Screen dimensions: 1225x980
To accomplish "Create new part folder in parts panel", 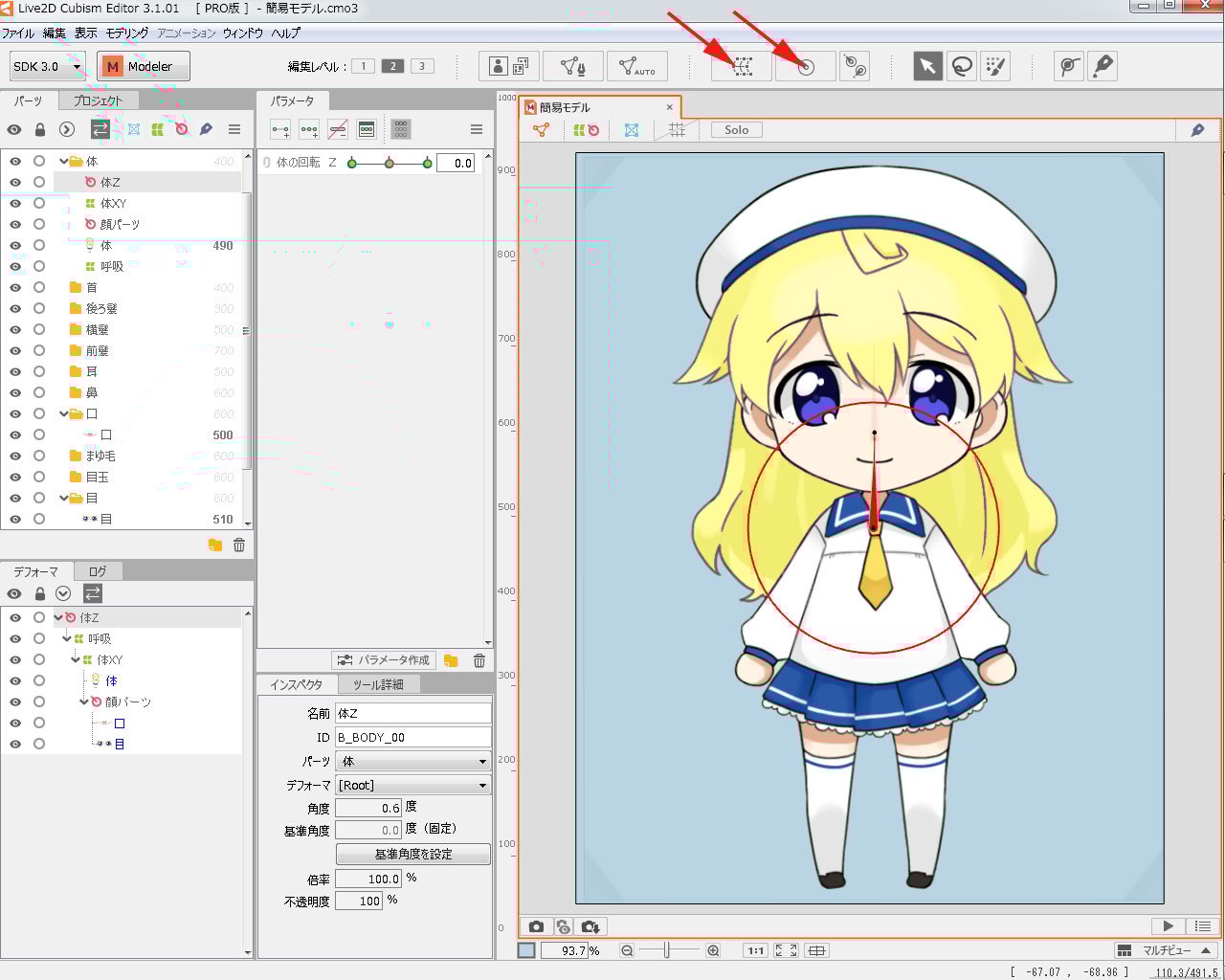I will (x=214, y=545).
